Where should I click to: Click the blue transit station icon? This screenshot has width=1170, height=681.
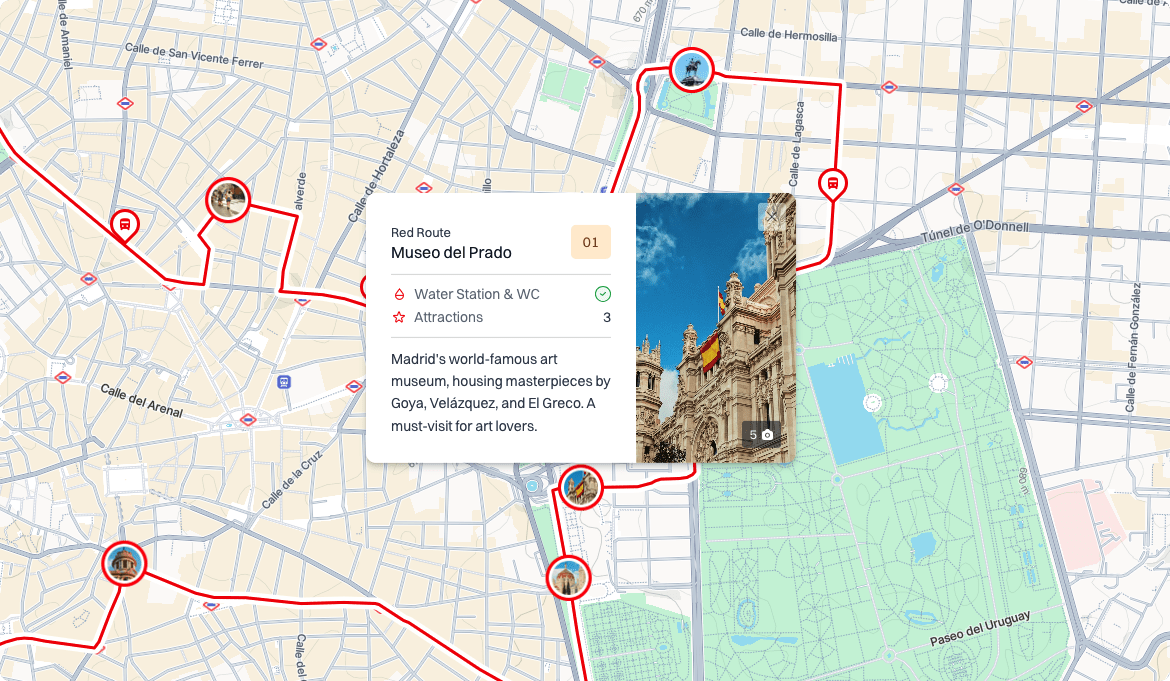click(x=284, y=382)
